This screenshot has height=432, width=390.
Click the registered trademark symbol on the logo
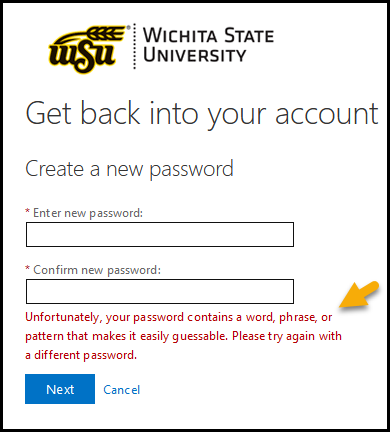pos(128,28)
